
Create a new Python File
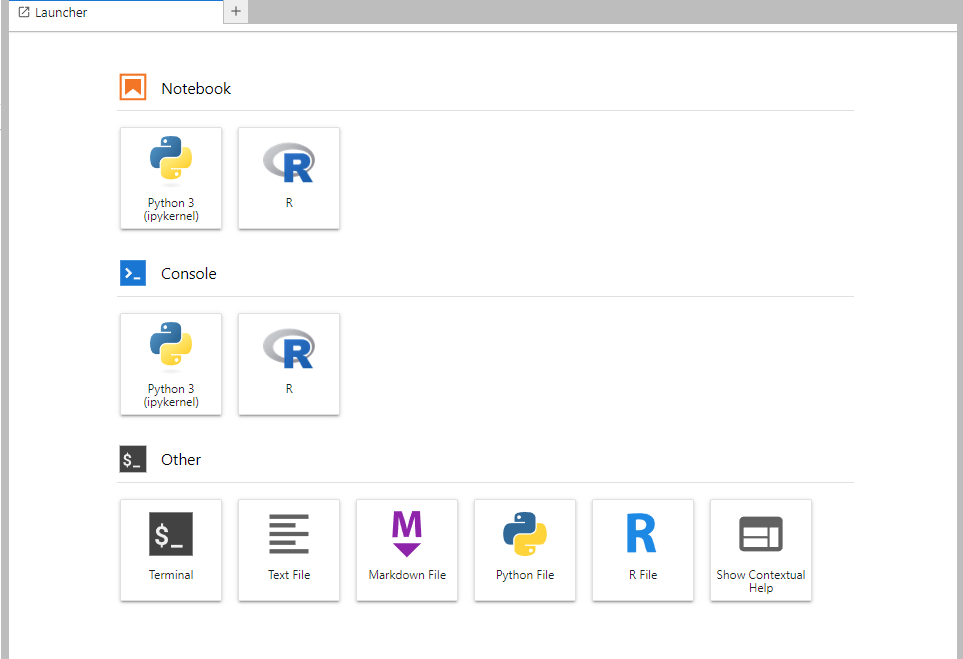[x=524, y=550]
